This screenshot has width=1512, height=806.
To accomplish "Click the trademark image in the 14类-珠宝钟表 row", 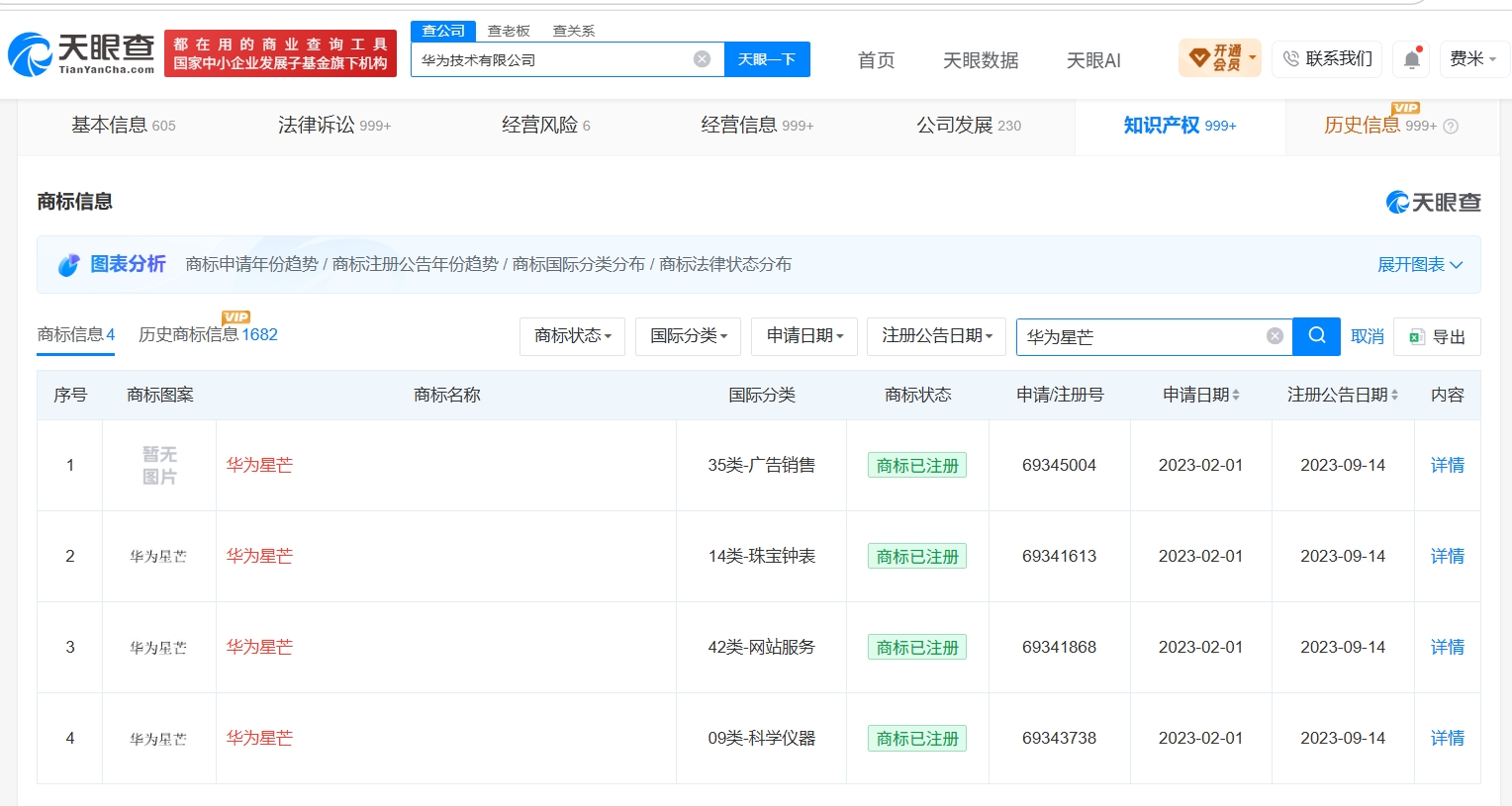I will pyautogui.click(x=158, y=557).
